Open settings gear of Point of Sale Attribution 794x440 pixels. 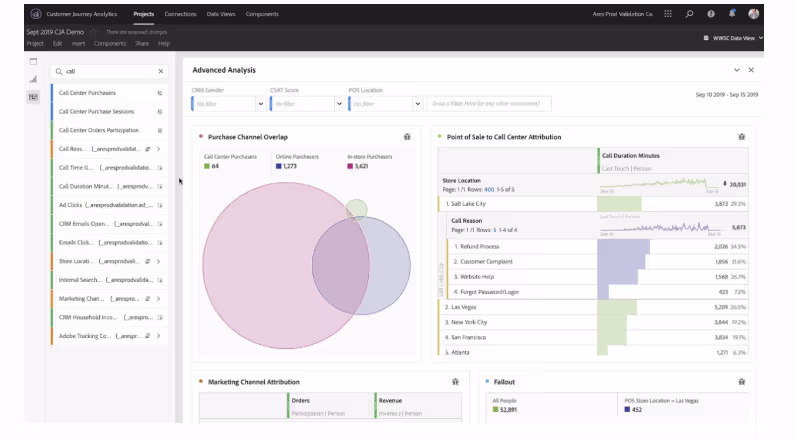click(x=741, y=137)
